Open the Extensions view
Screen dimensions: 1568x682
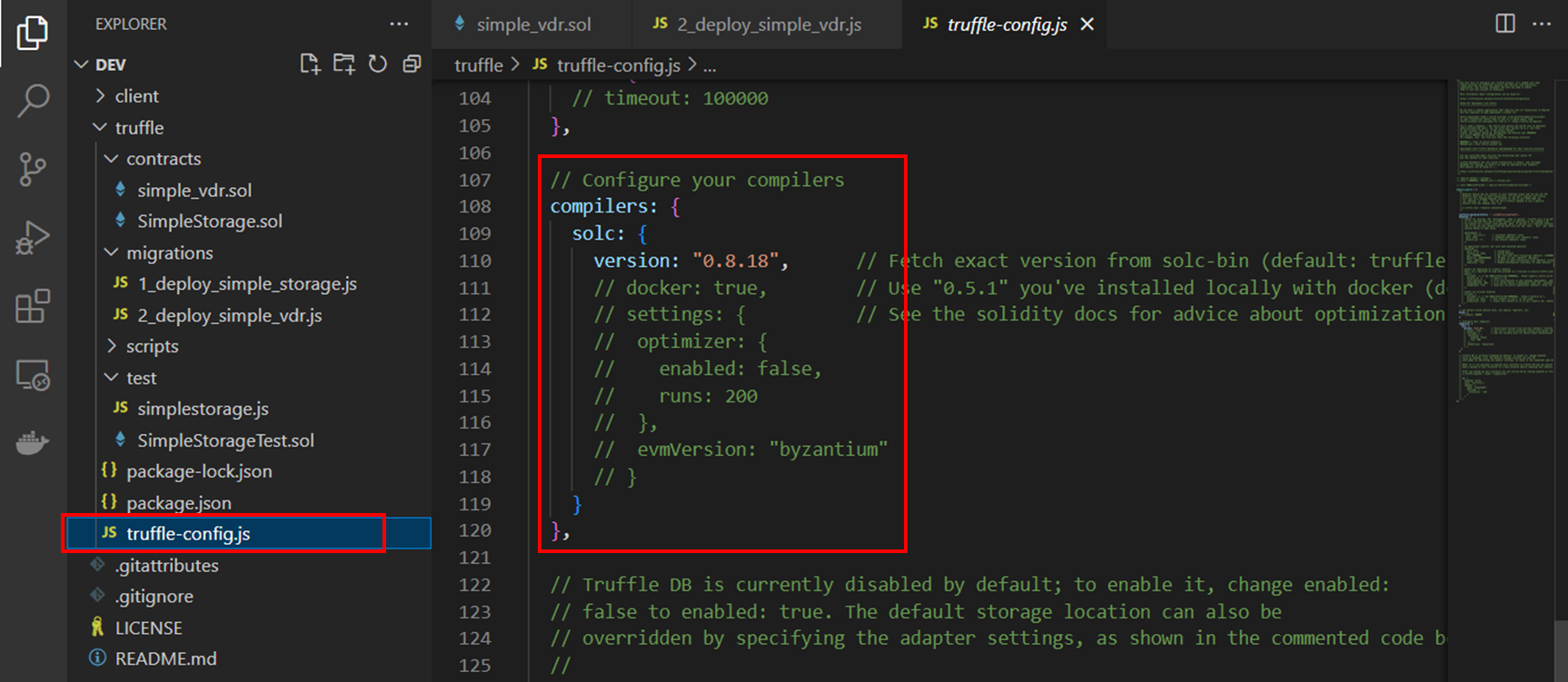click(x=33, y=306)
